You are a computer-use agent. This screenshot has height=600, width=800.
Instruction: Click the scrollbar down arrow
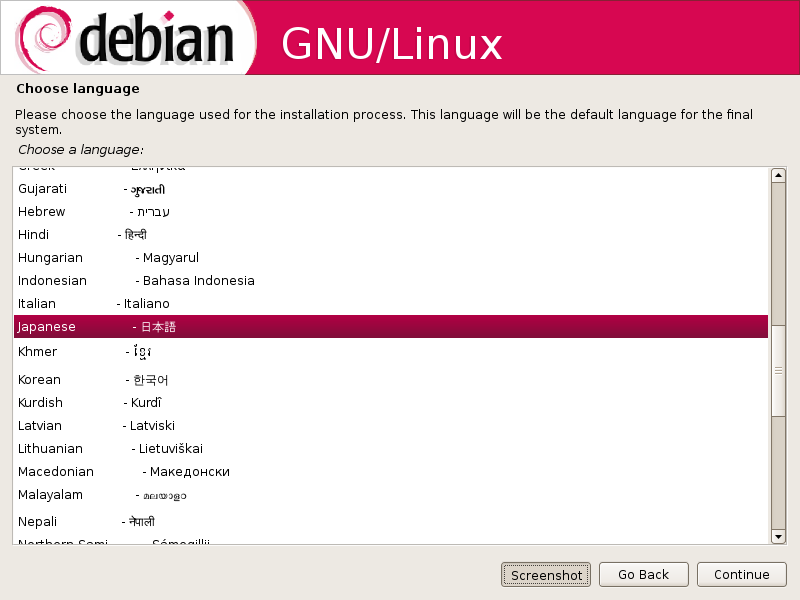[778, 536]
